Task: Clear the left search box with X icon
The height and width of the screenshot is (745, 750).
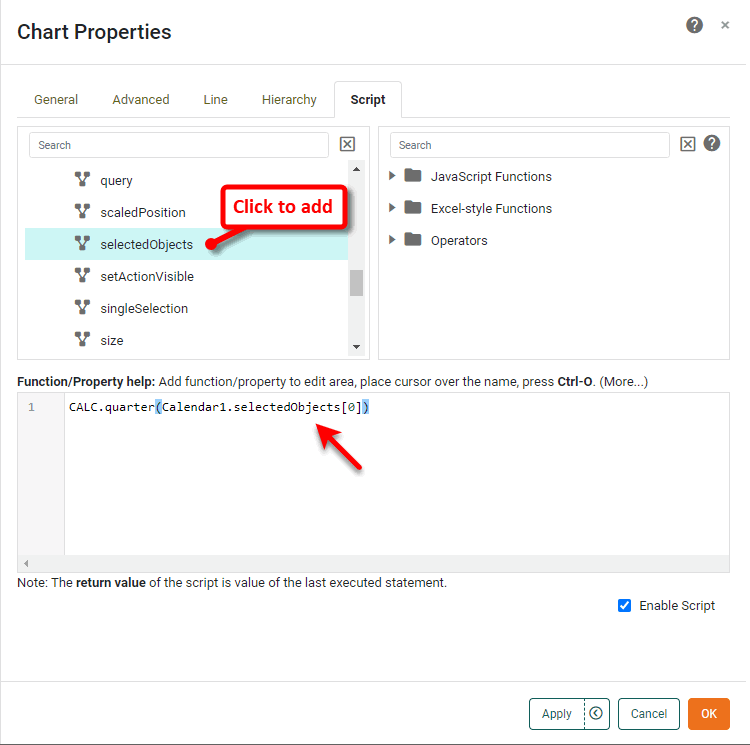Action: [x=347, y=144]
